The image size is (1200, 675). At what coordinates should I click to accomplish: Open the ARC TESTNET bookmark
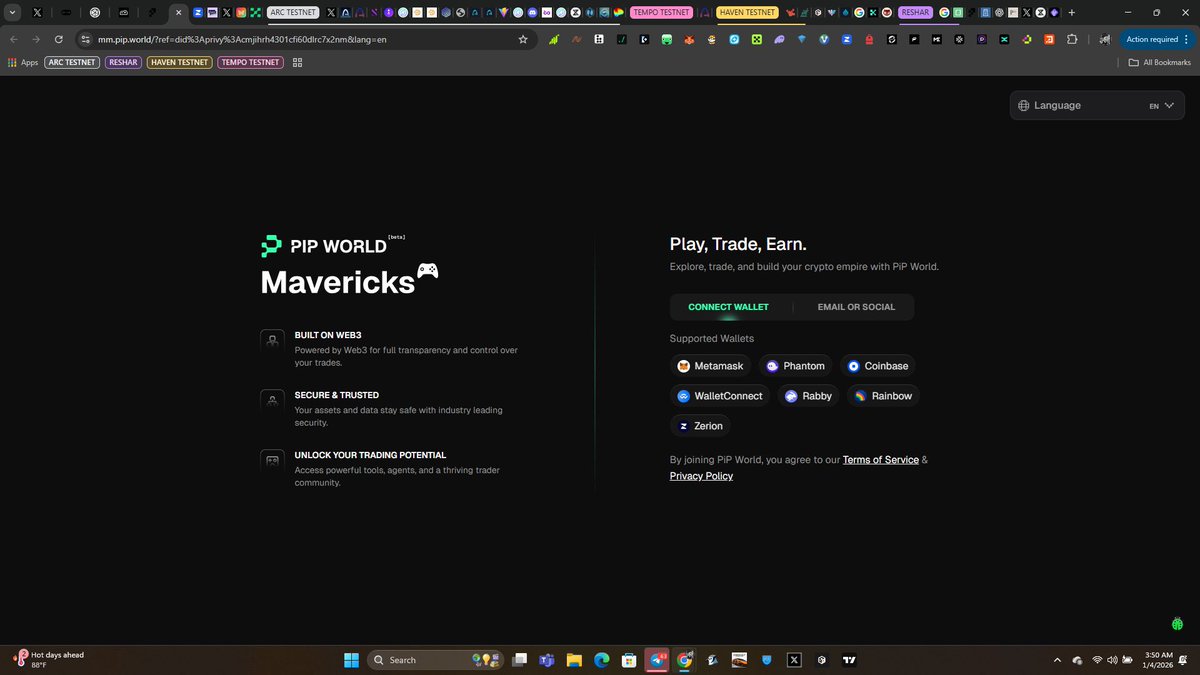[x=72, y=62]
